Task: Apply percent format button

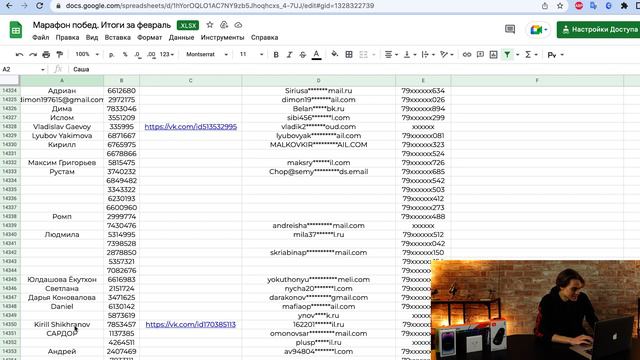Action: [x=125, y=54]
